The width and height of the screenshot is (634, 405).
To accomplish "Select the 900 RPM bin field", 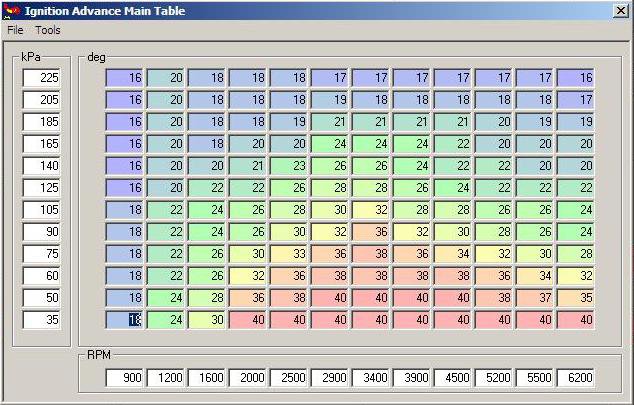I will pyautogui.click(x=125, y=378).
